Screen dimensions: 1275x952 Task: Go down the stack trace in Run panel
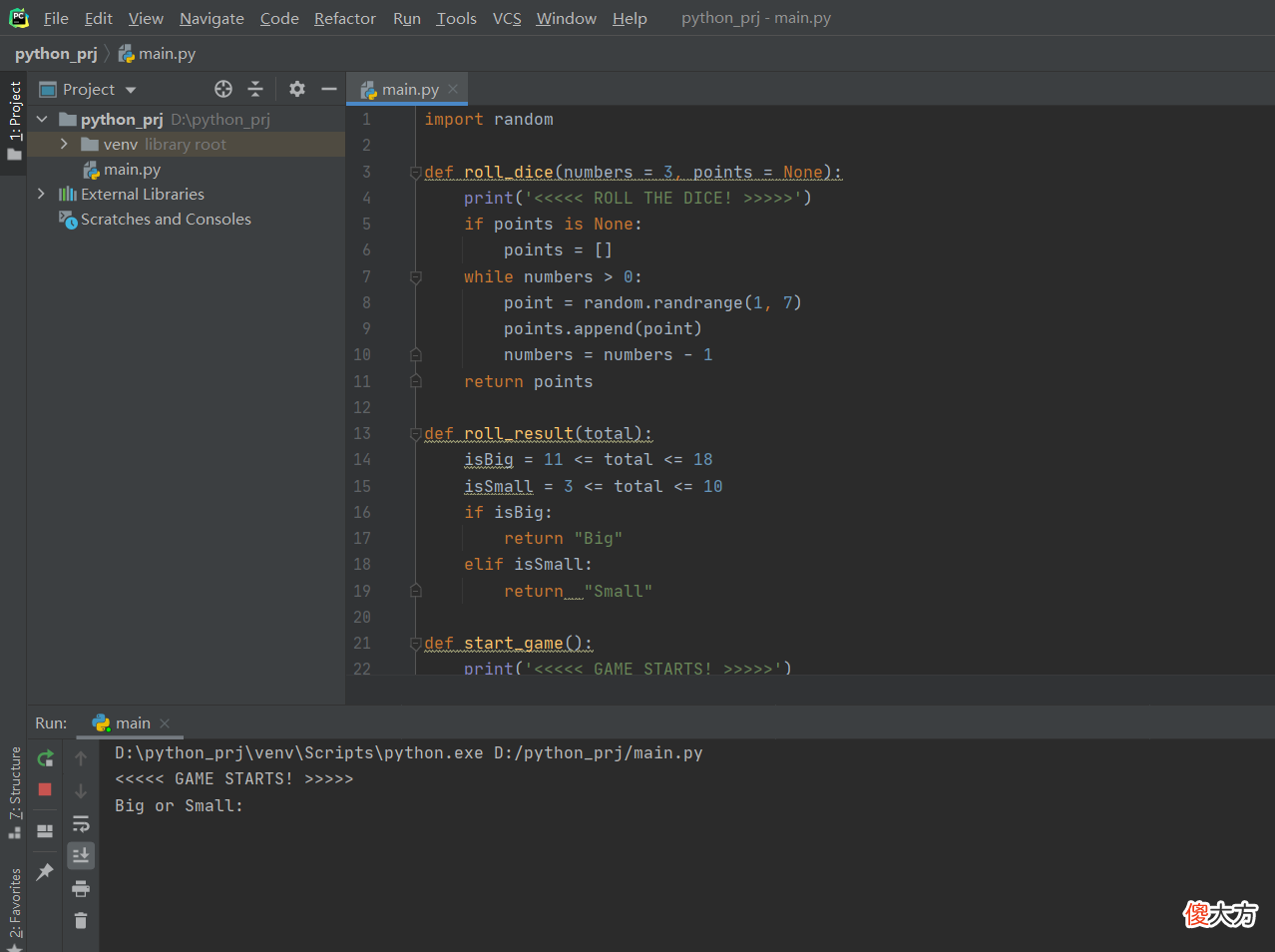coord(81,791)
